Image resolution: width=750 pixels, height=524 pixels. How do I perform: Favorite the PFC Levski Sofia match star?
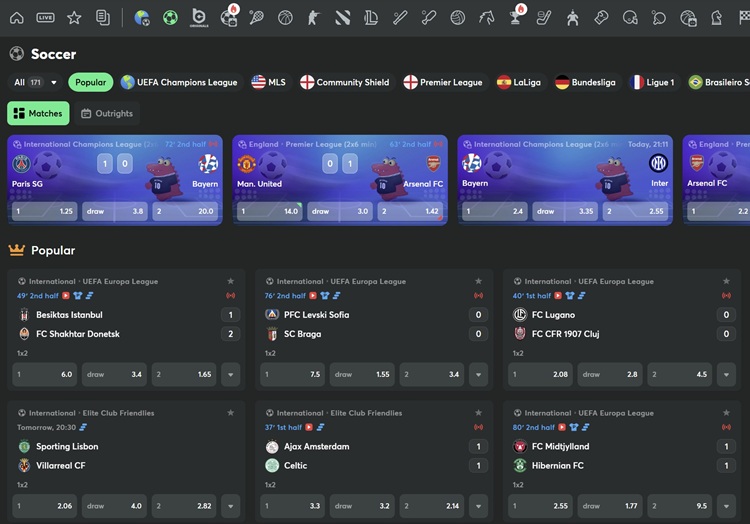point(479,282)
